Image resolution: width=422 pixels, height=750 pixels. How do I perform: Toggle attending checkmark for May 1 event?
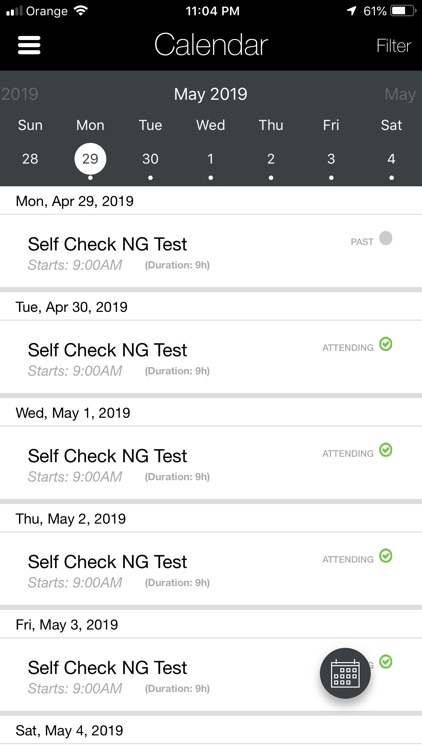point(386,450)
